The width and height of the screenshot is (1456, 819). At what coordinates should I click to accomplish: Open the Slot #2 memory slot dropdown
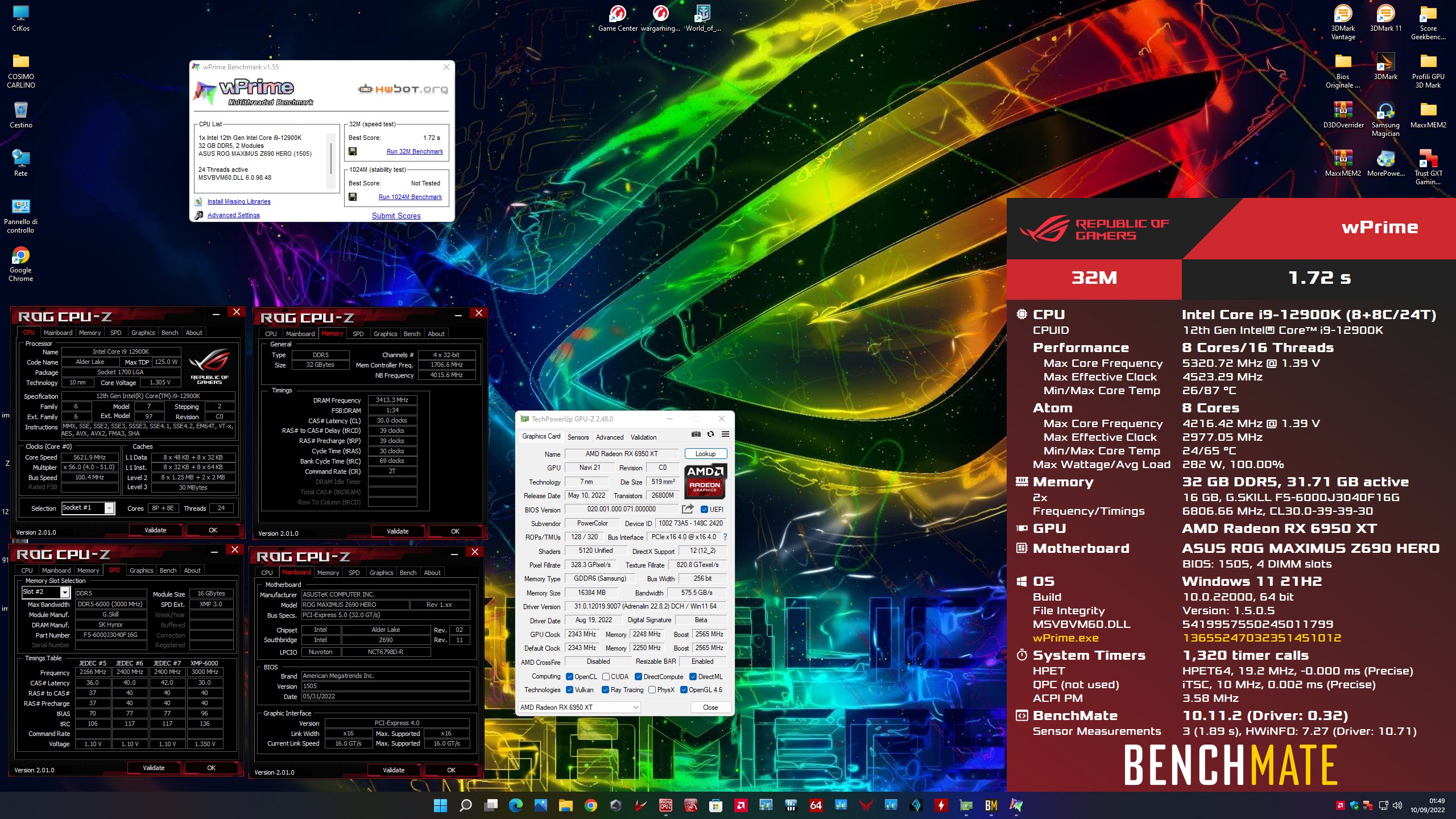click(45, 592)
